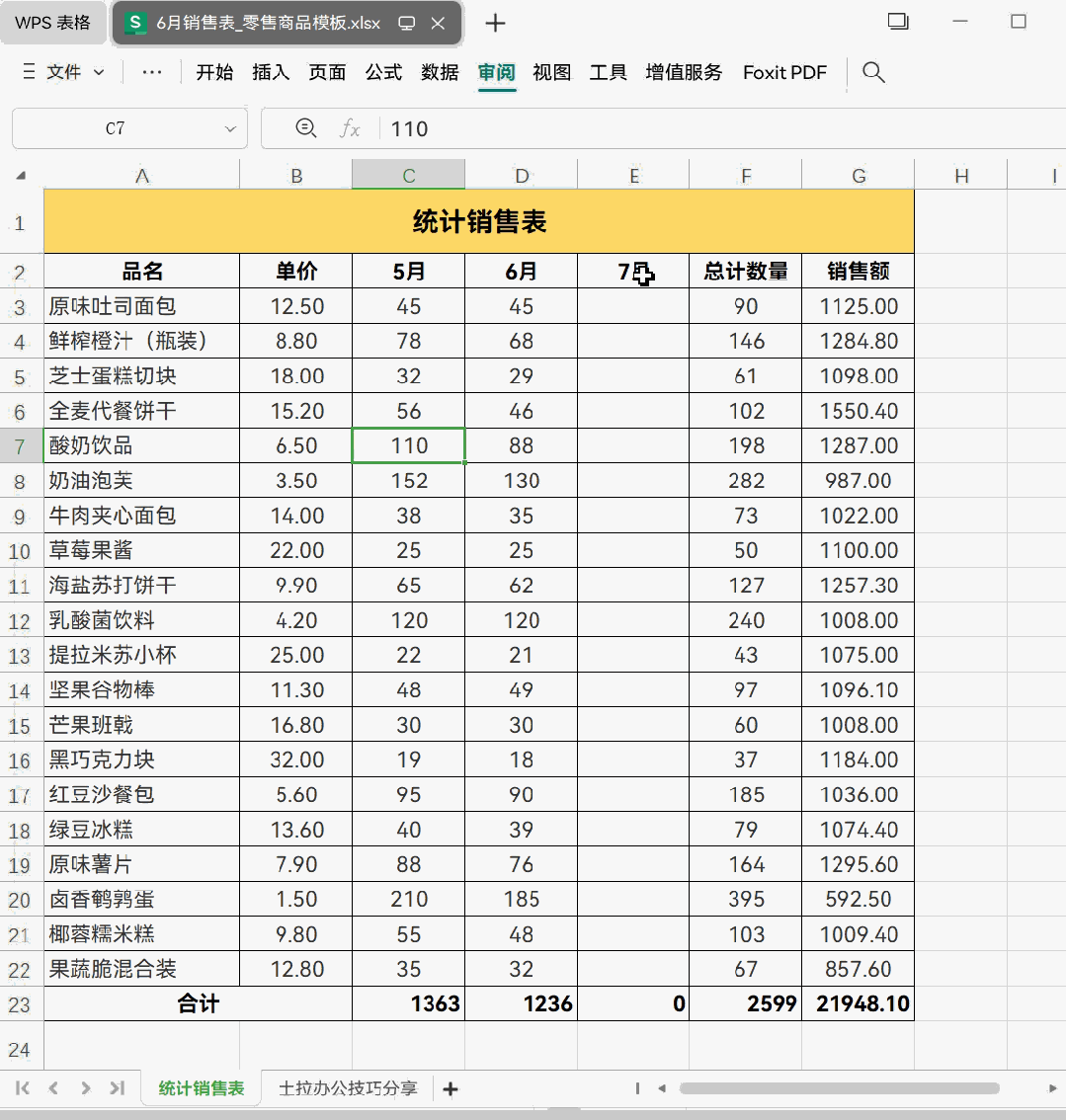Click the fx insert function icon
This screenshot has height=1120, width=1066.
point(350,128)
